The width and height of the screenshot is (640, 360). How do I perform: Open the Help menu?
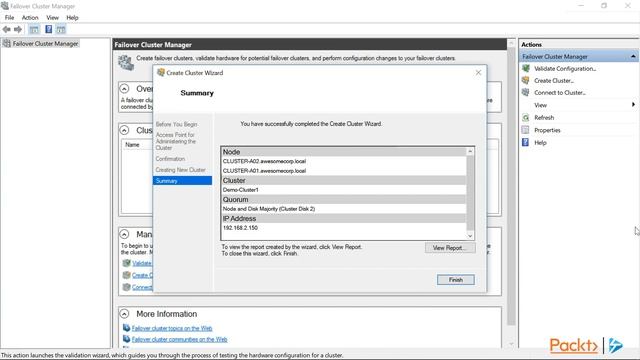(x=72, y=18)
